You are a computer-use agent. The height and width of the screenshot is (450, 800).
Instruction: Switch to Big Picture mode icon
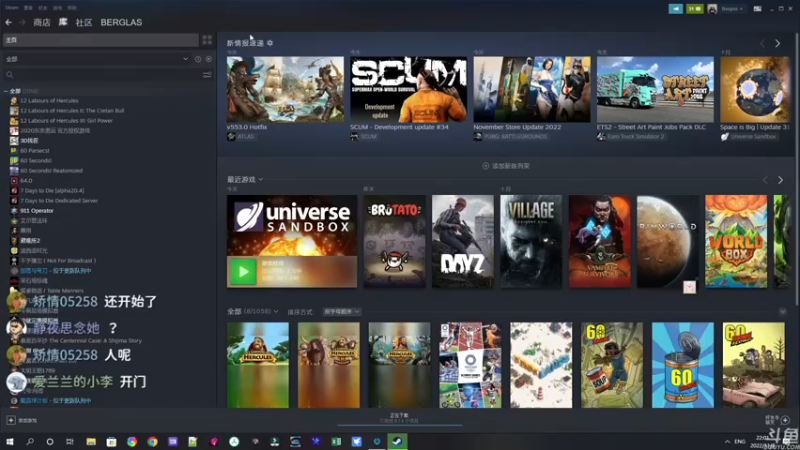point(758,9)
